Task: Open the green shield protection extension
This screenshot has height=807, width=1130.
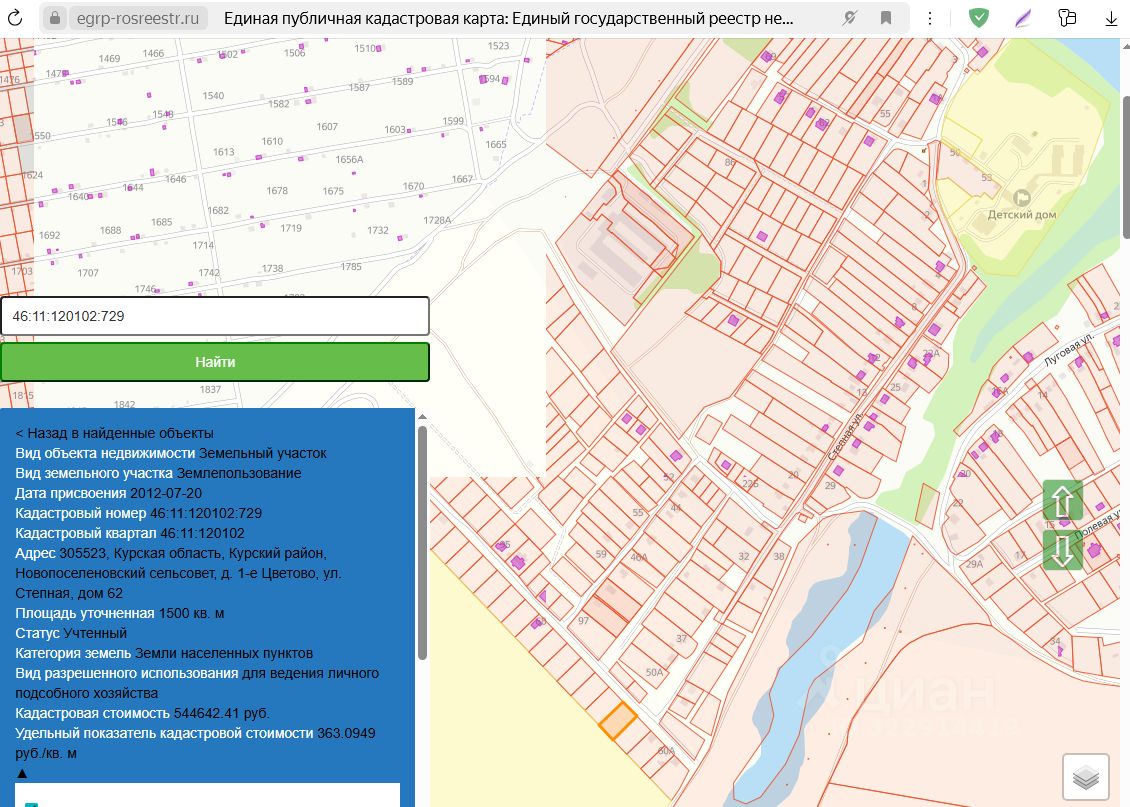Action: 979,18
